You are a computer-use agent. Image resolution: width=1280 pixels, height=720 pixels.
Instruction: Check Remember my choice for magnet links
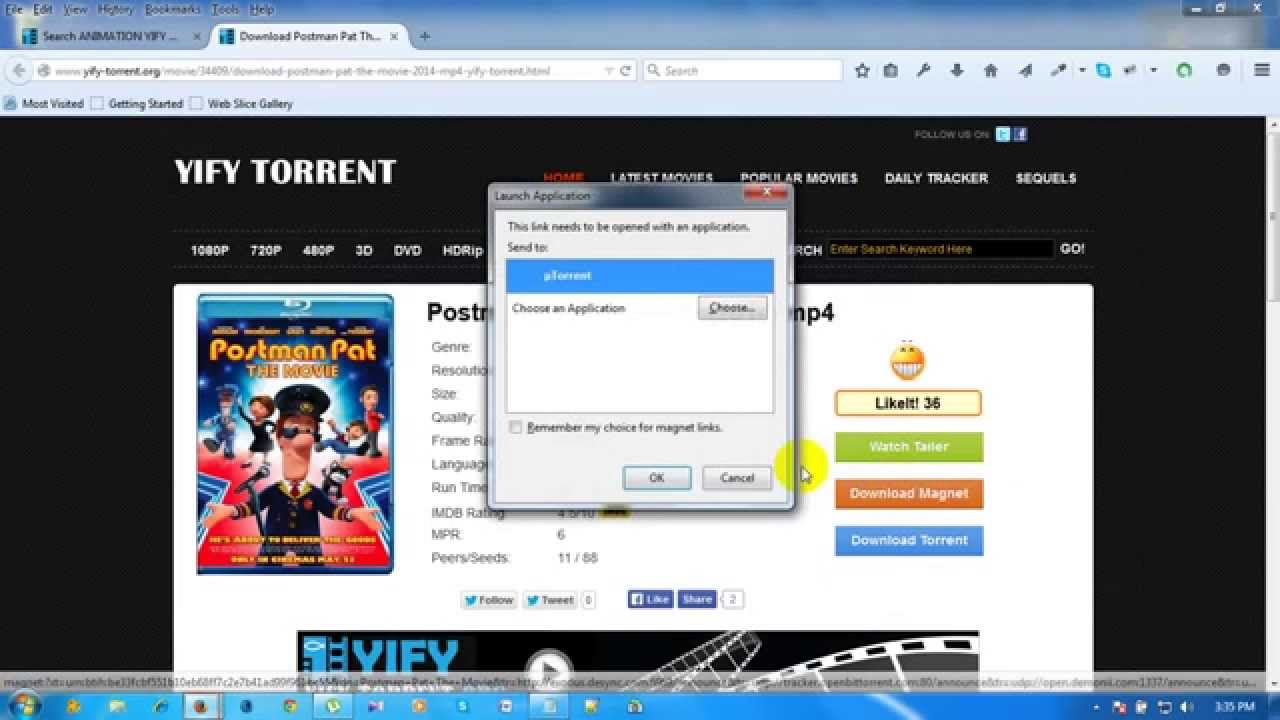(x=516, y=427)
